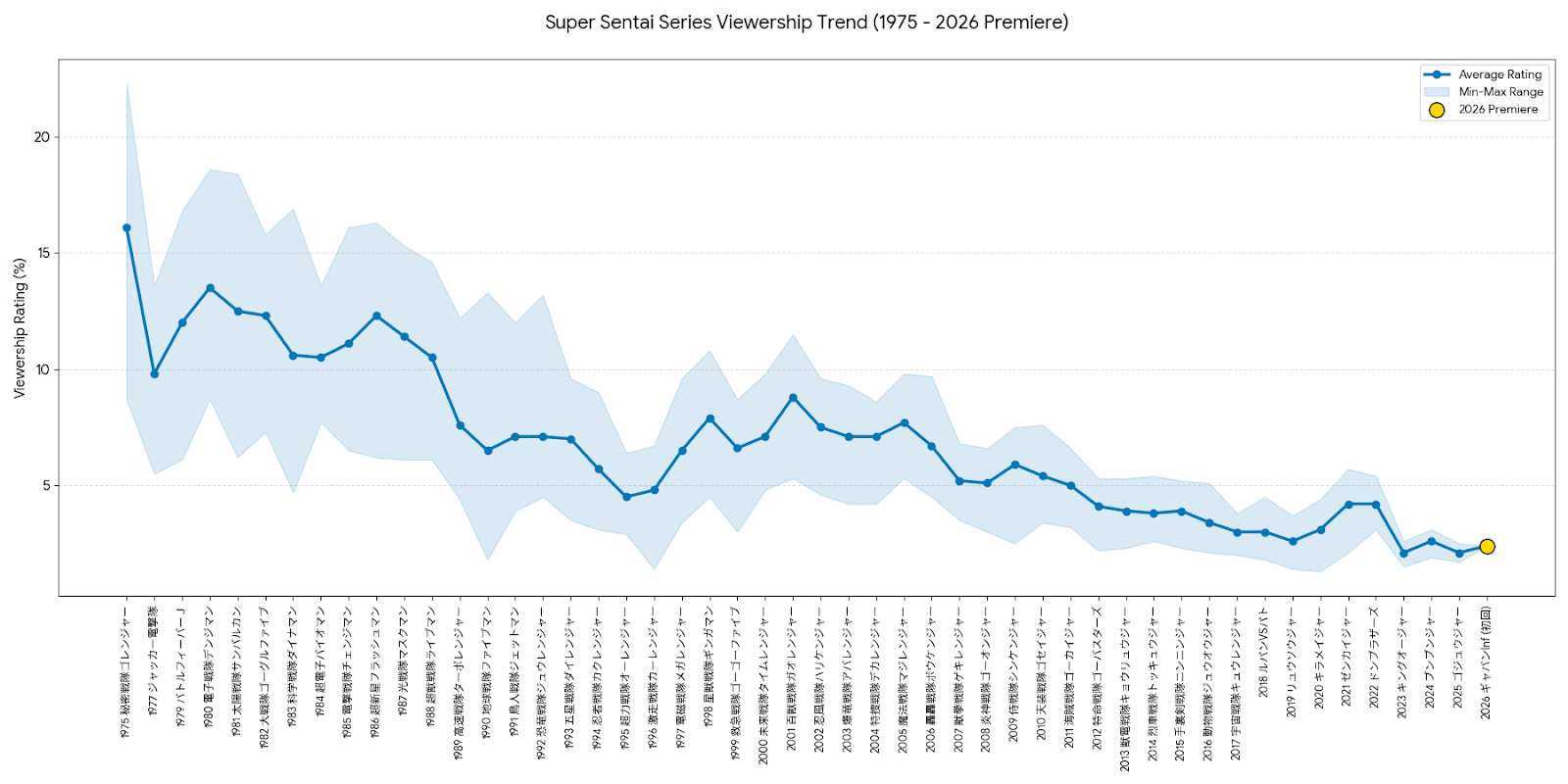Screen dimensions: 1568x784
Task: Select the 1977 data point on the line
Action: 154,373
